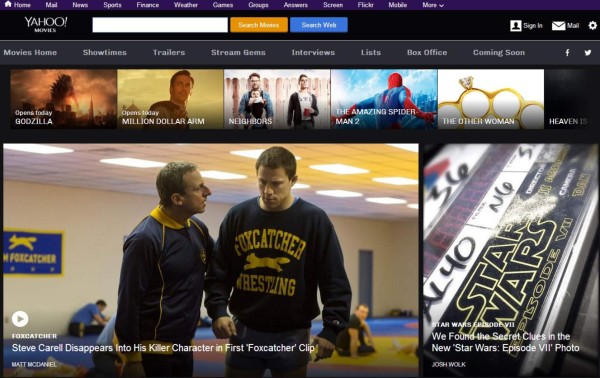600x378 pixels.
Task: Open Sports in the top purple bar
Action: (x=112, y=5)
